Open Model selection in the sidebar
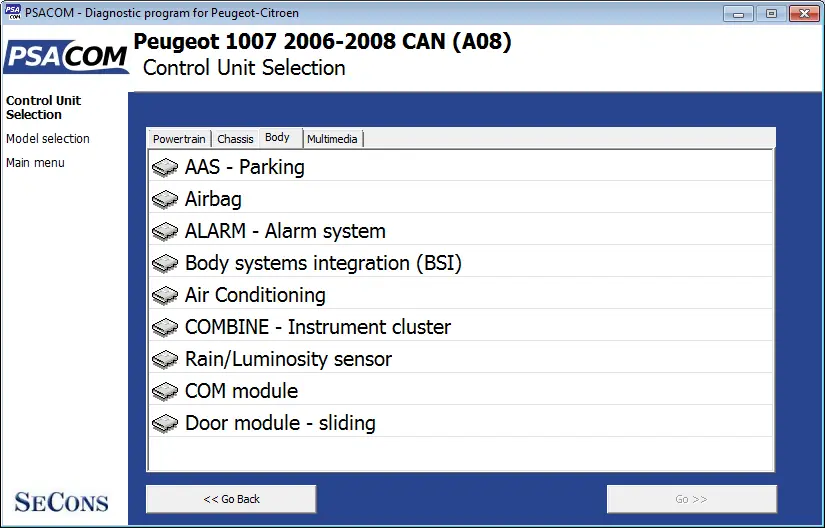 pyautogui.click(x=48, y=139)
